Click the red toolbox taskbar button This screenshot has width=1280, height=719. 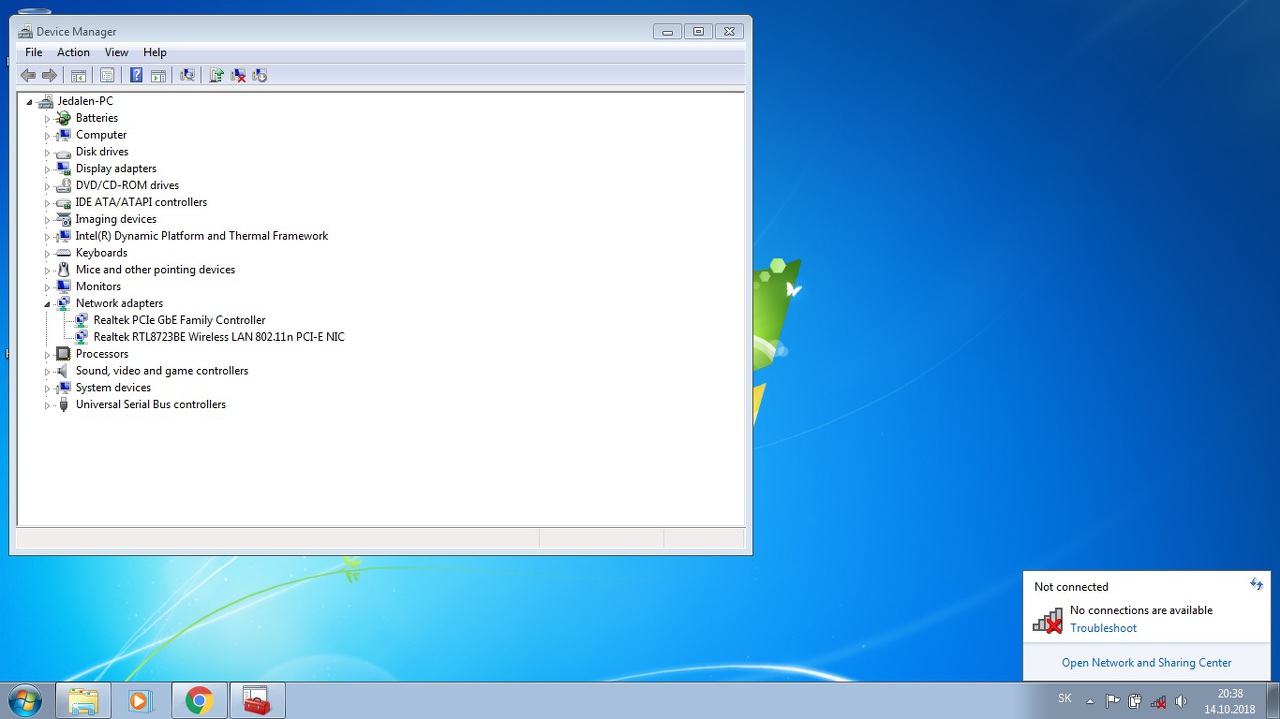[257, 700]
